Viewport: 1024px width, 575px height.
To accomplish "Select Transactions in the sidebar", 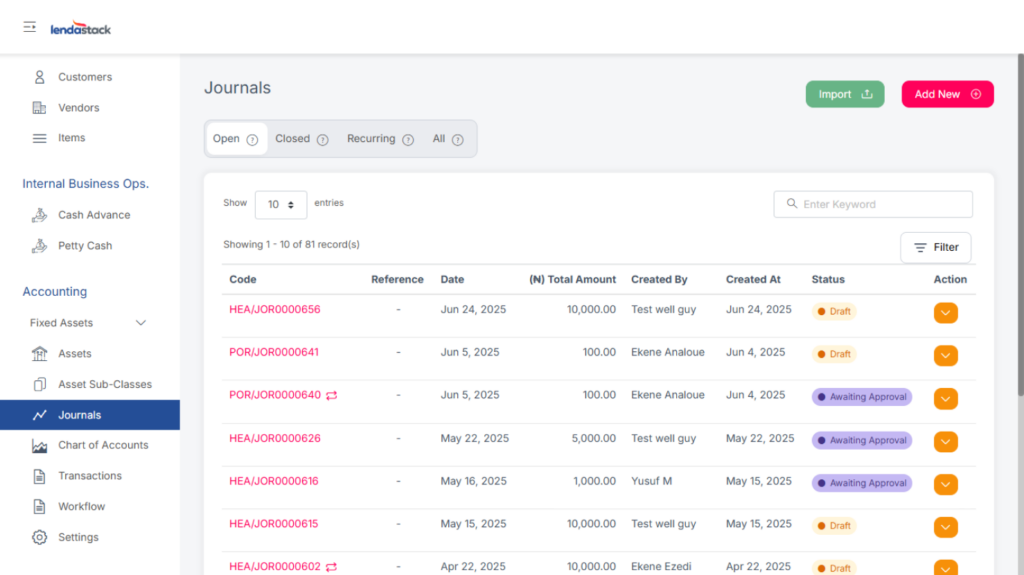I will pyautogui.click(x=90, y=476).
